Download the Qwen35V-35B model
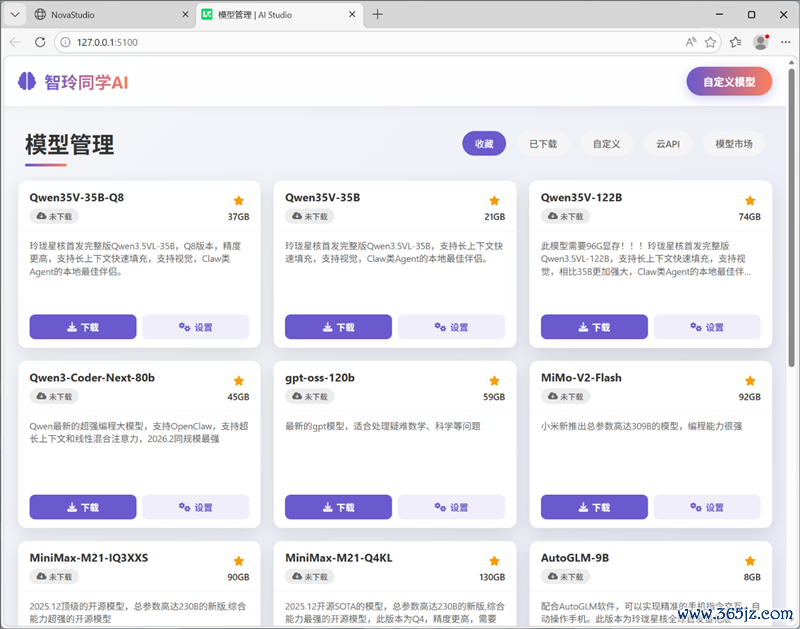This screenshot has width=800, height=629. pos(338,327)
